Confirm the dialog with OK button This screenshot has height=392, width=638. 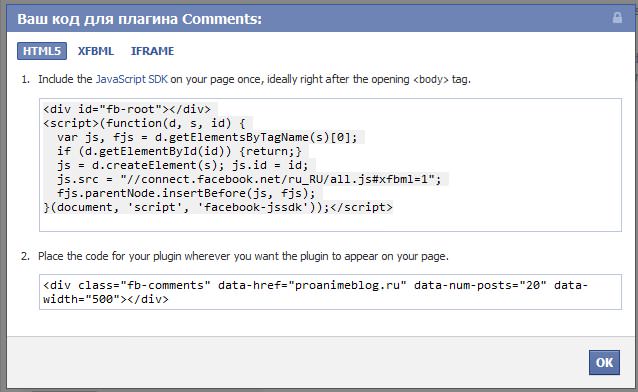click(604, 362)
